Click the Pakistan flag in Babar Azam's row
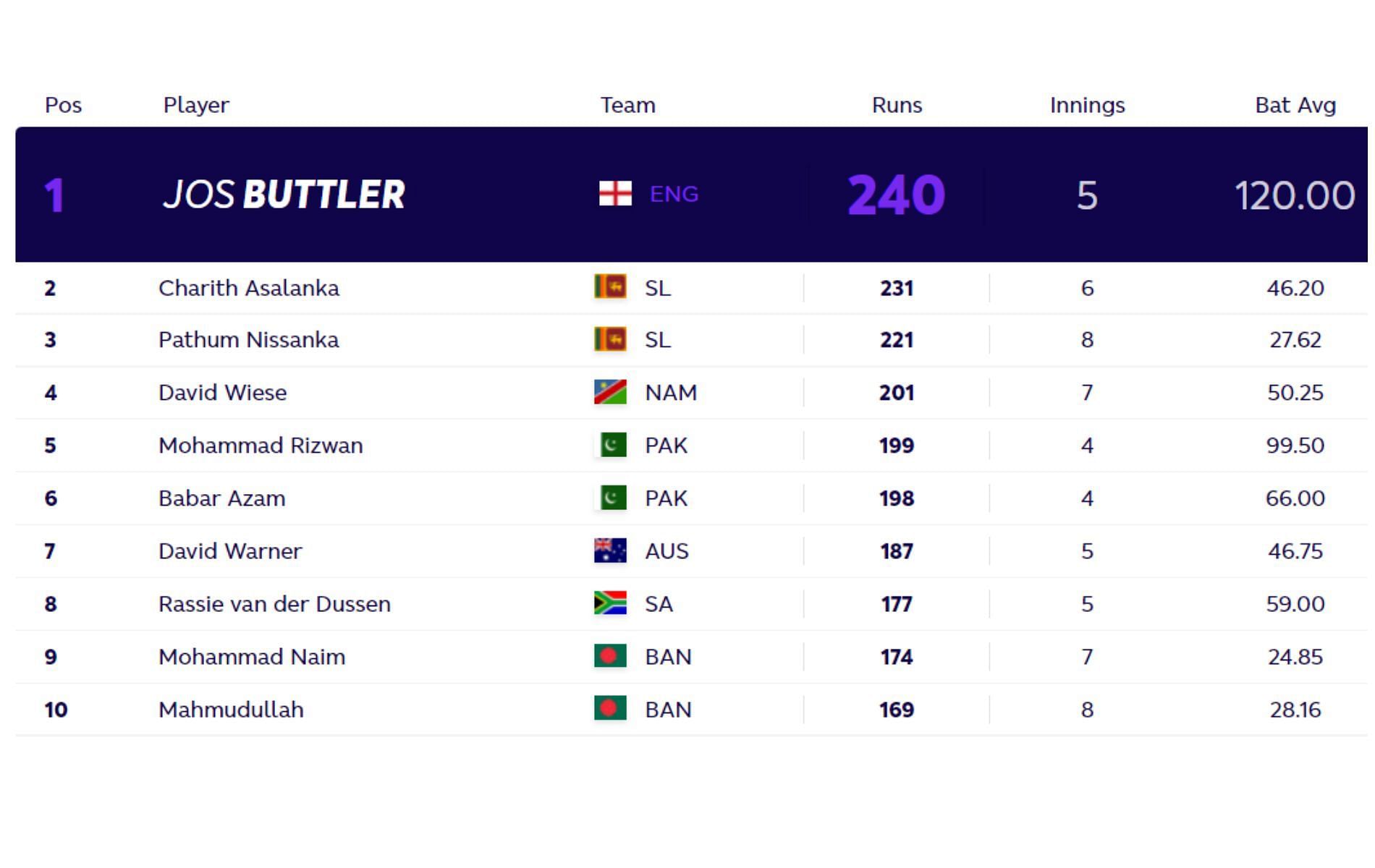This screenshot has width=1375, height=868. (610, 497)
